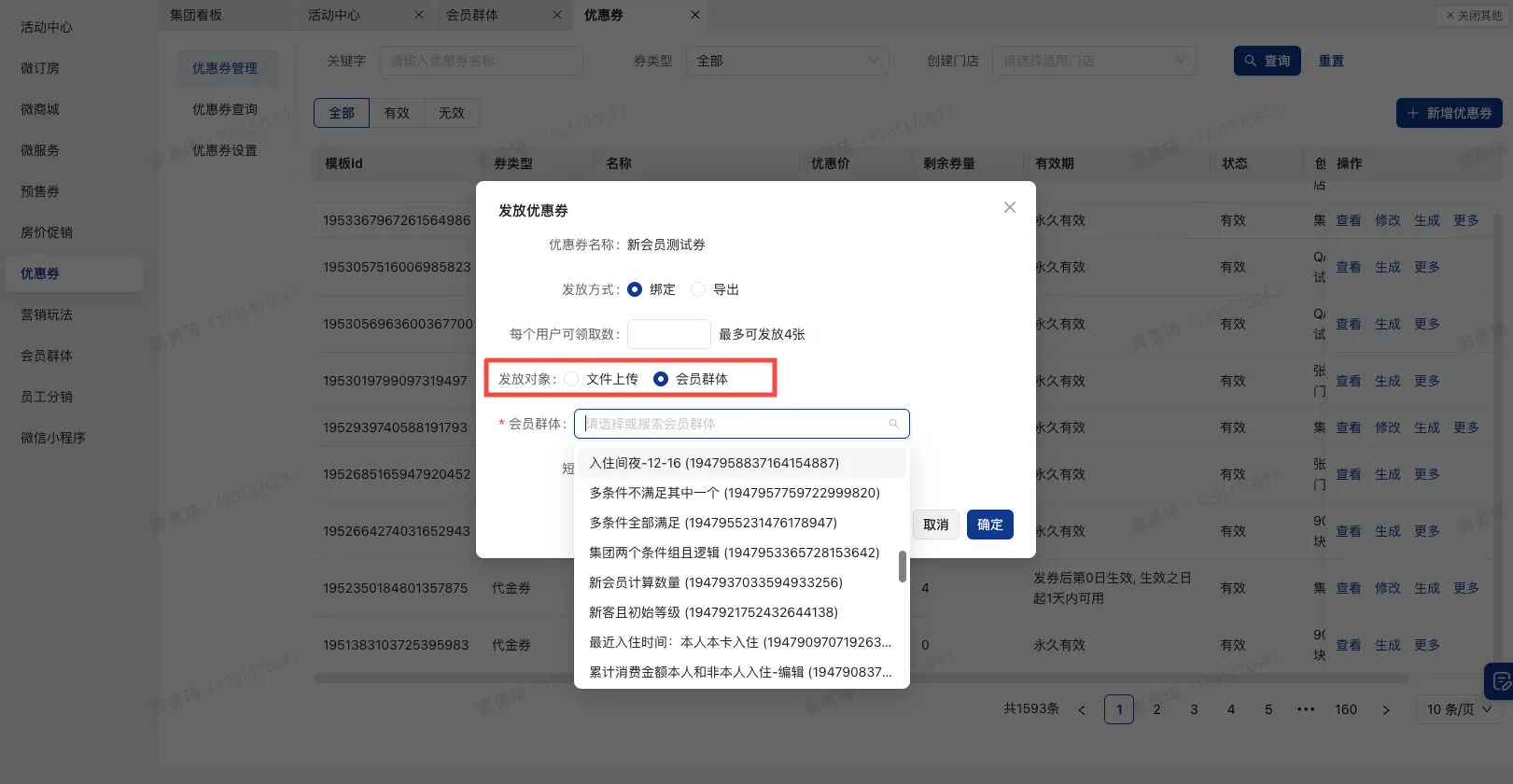The image size is (1513, 784).
Task: Open the 创建门店 store selector dropdown
Action: (1094, 61)
